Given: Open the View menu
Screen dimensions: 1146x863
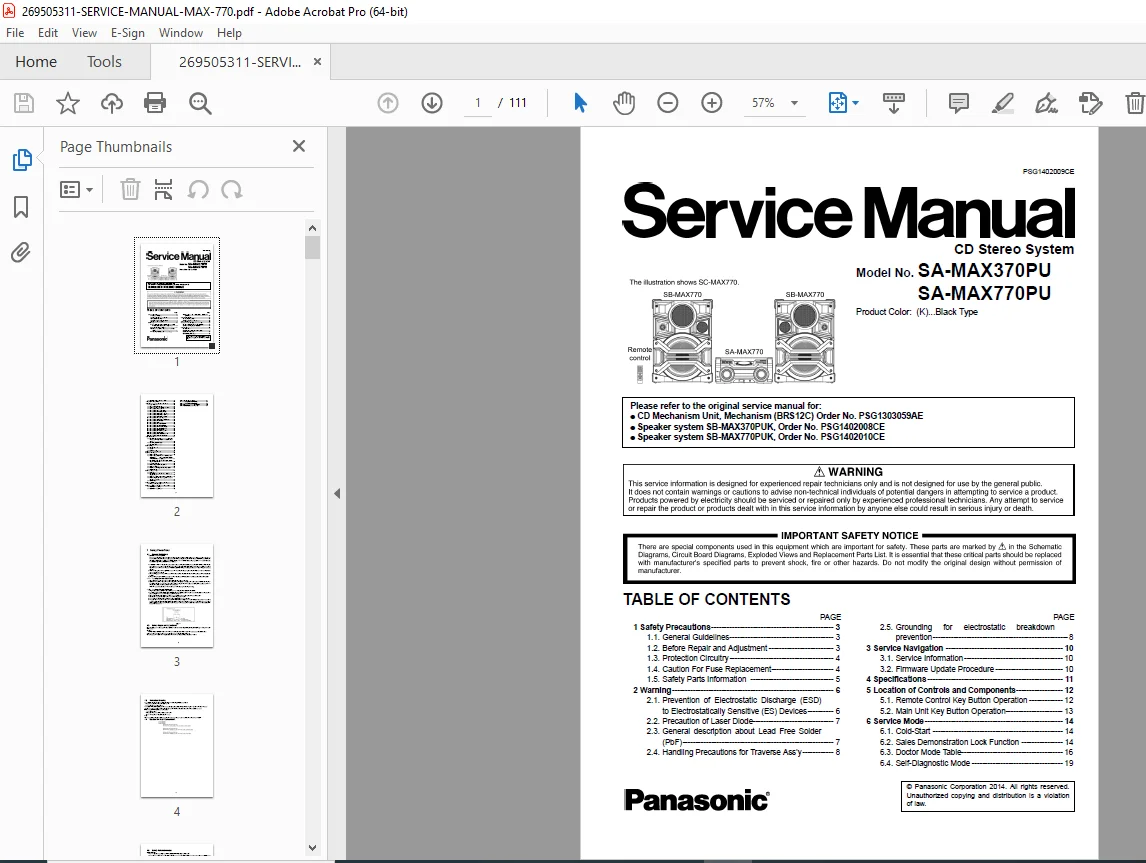Looking at the screenshot, I should [84, 33].
